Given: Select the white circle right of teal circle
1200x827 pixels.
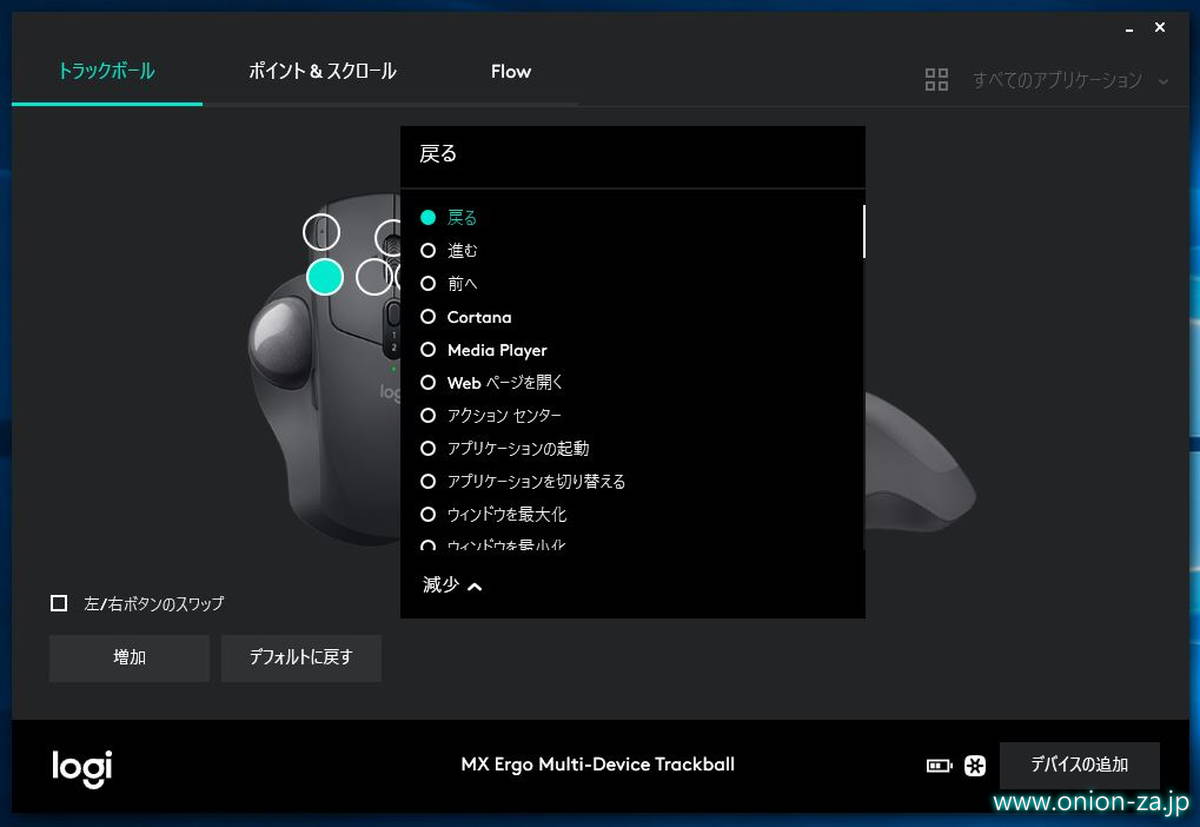Looking at the screenshot, I should coord(373,277).
